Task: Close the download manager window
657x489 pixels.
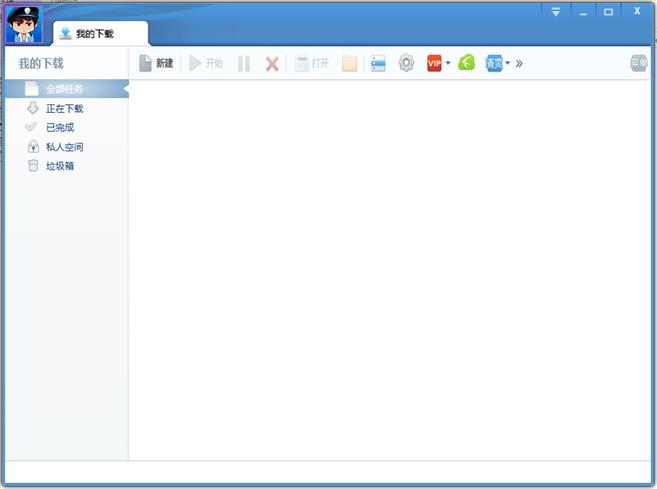Action: coord(637,11)
